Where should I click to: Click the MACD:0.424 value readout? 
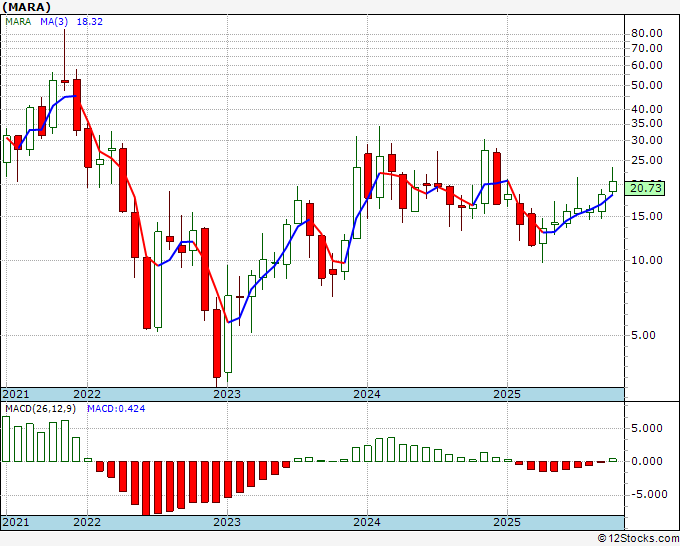point(116,409)
